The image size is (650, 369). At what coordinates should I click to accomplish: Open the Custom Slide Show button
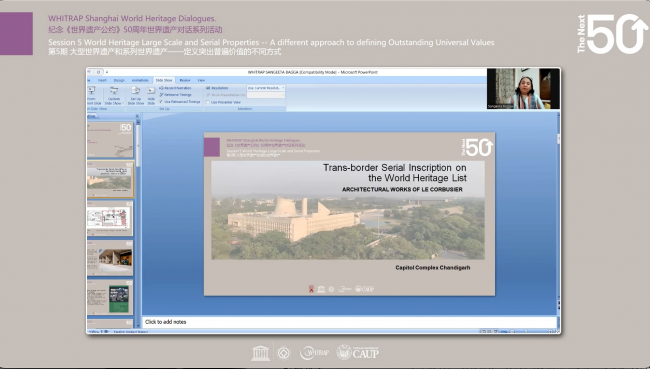click(114, 95)
